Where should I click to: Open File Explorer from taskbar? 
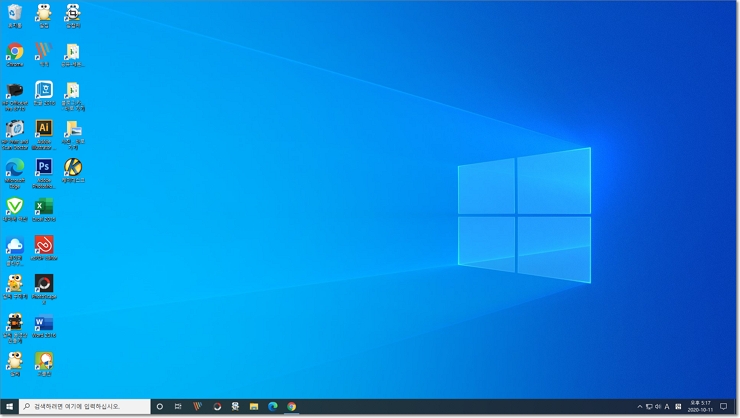(x=254, y=406)
